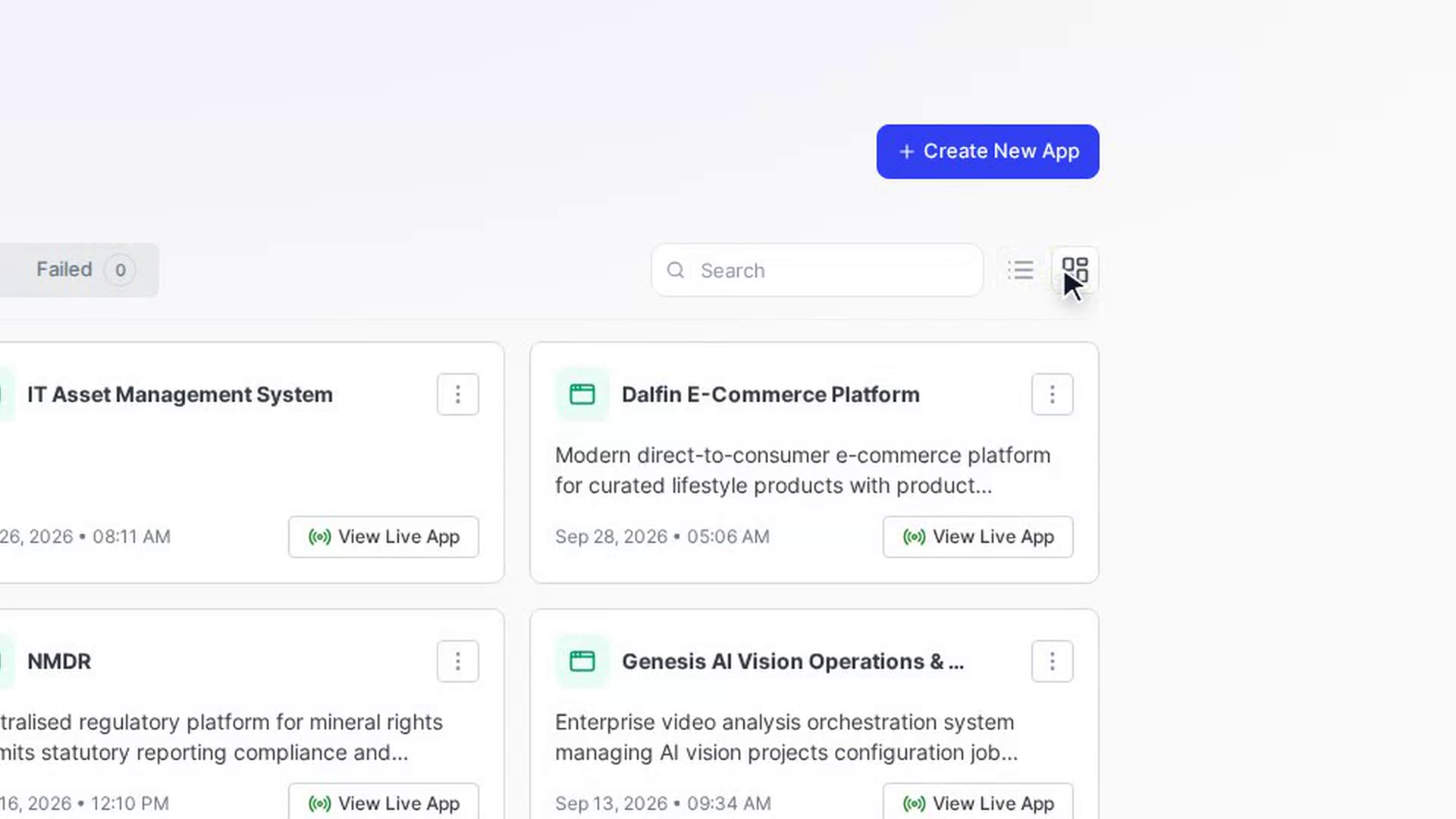This screenshot has width=1456, height=819.
Task: Create a new app
Action: click(987, 152)
